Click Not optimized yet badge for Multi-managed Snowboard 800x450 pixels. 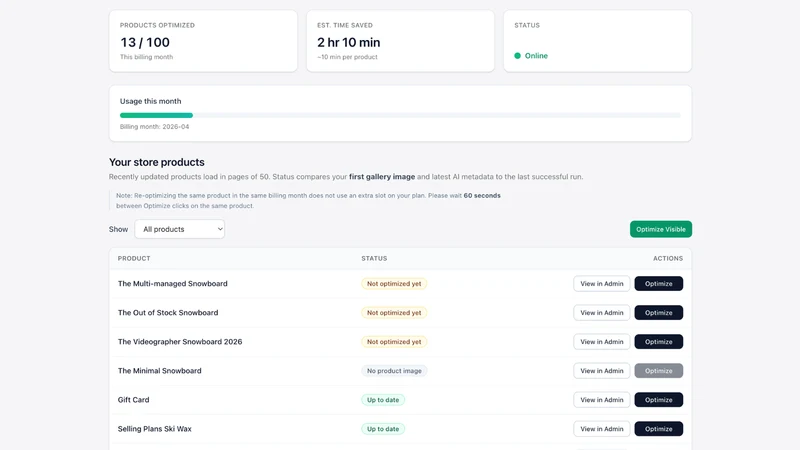394,284
